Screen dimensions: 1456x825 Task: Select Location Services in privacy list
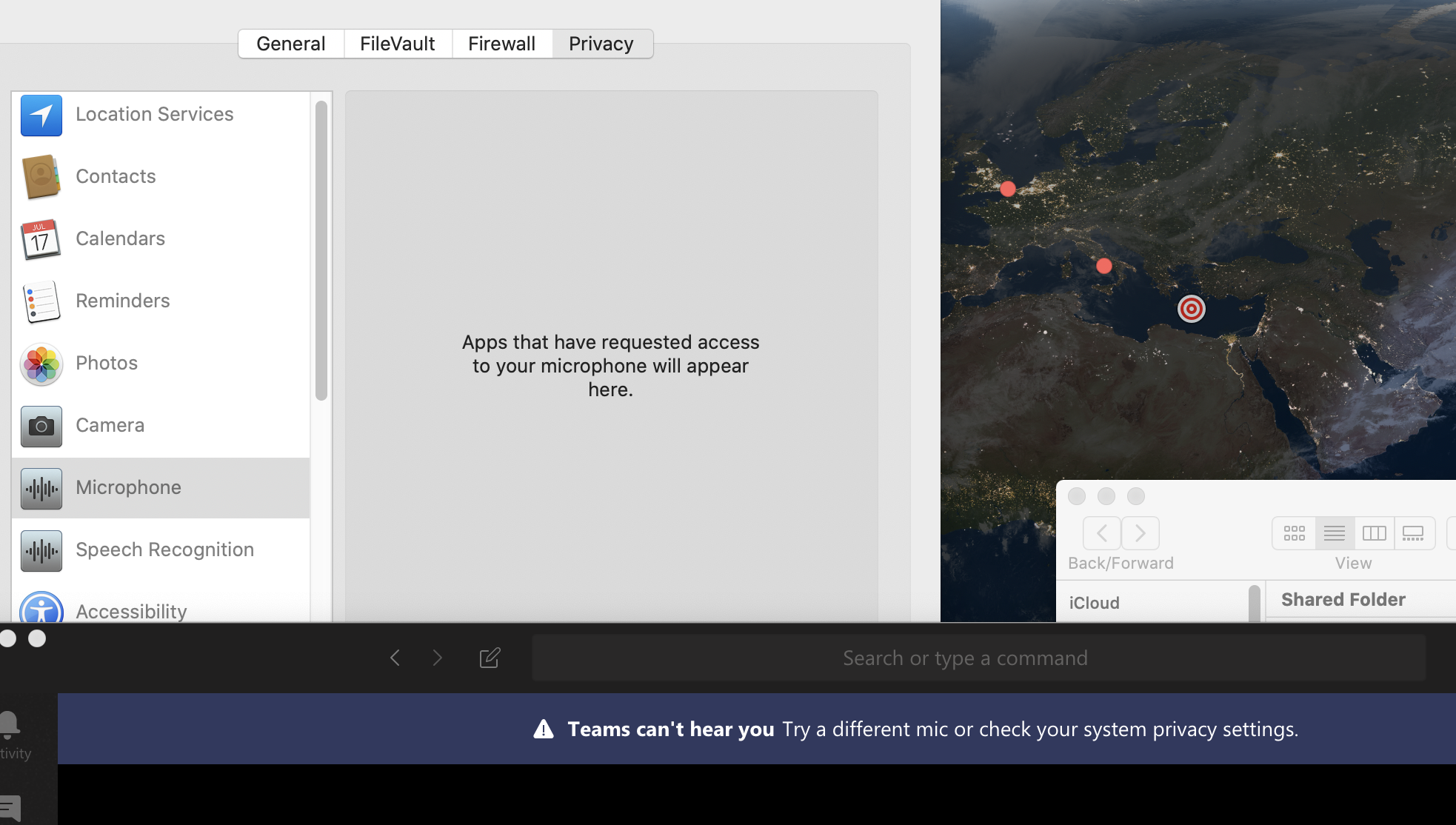(154, 114)
